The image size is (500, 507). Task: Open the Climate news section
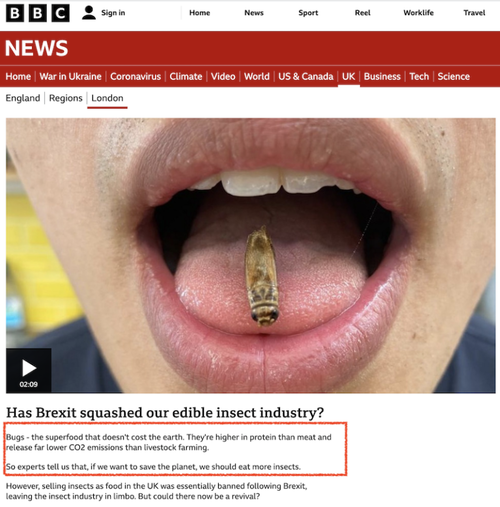click(186, 77)
